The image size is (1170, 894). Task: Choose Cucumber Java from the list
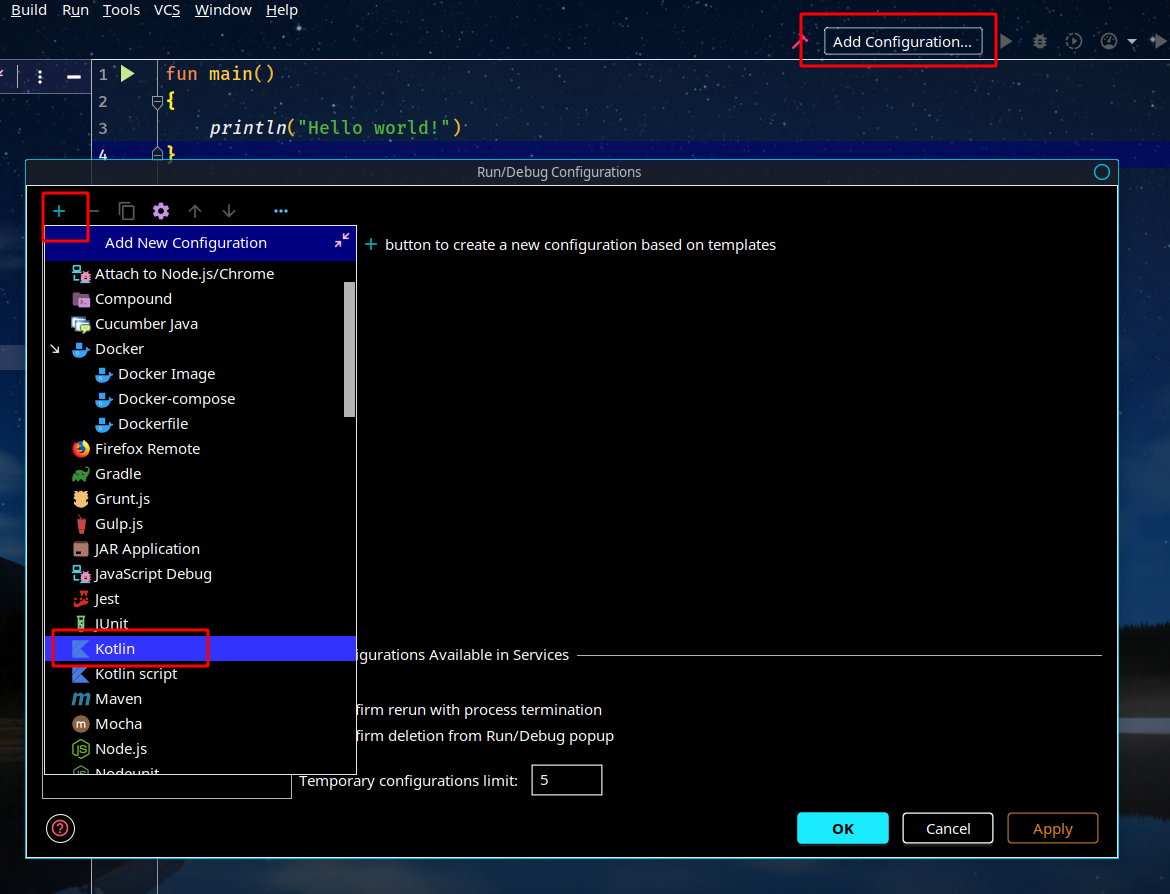200,324
